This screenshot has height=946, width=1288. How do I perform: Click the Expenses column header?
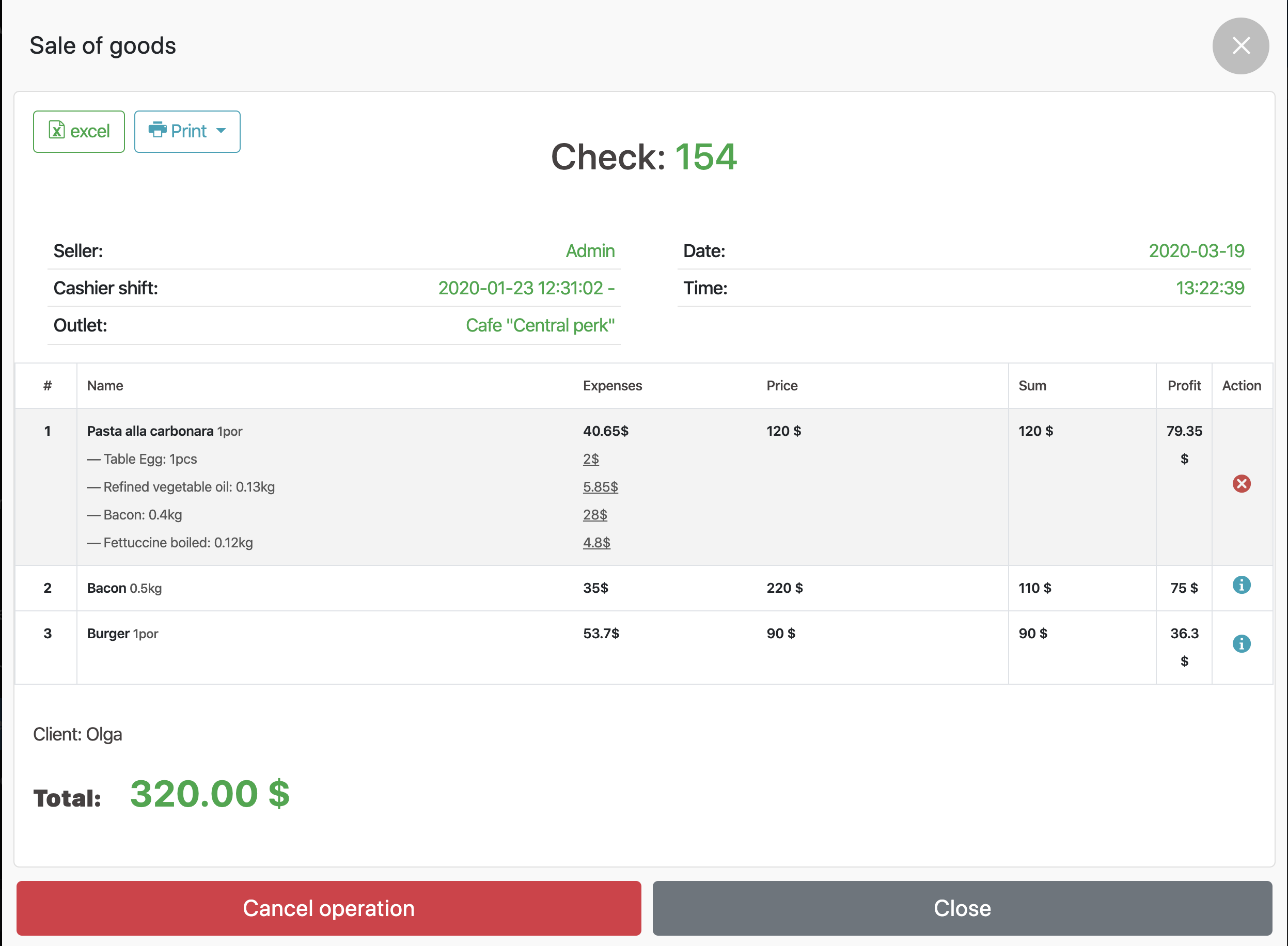click(611, 386)
